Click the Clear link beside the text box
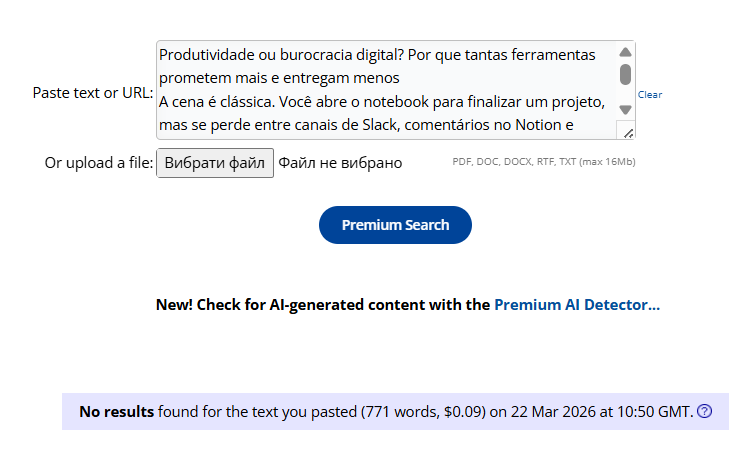This screenshot has height=454, width=745. [650, 95]
